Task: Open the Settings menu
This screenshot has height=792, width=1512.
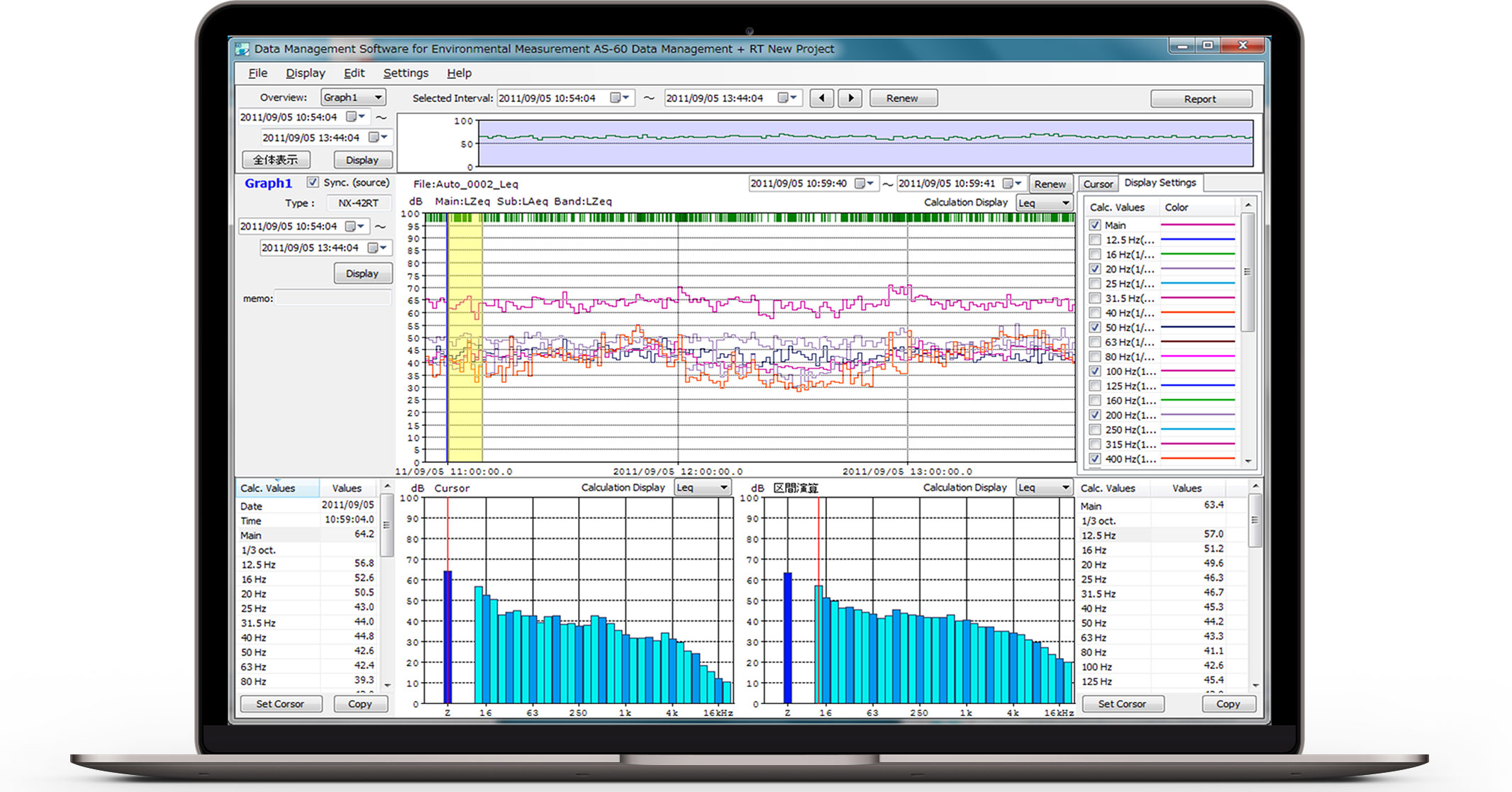Action: [x=406, y=73]
